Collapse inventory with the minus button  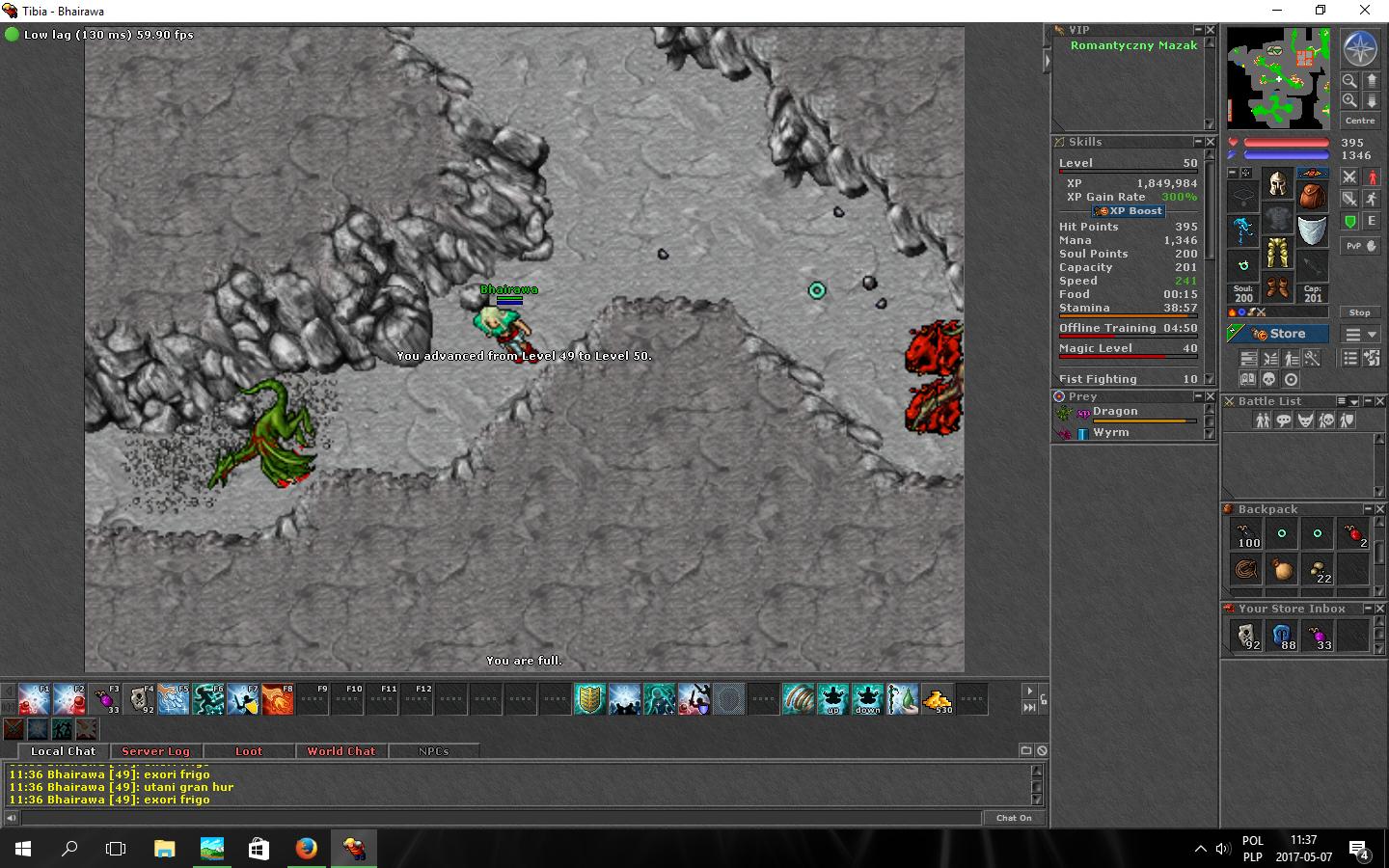point(1233,174)
